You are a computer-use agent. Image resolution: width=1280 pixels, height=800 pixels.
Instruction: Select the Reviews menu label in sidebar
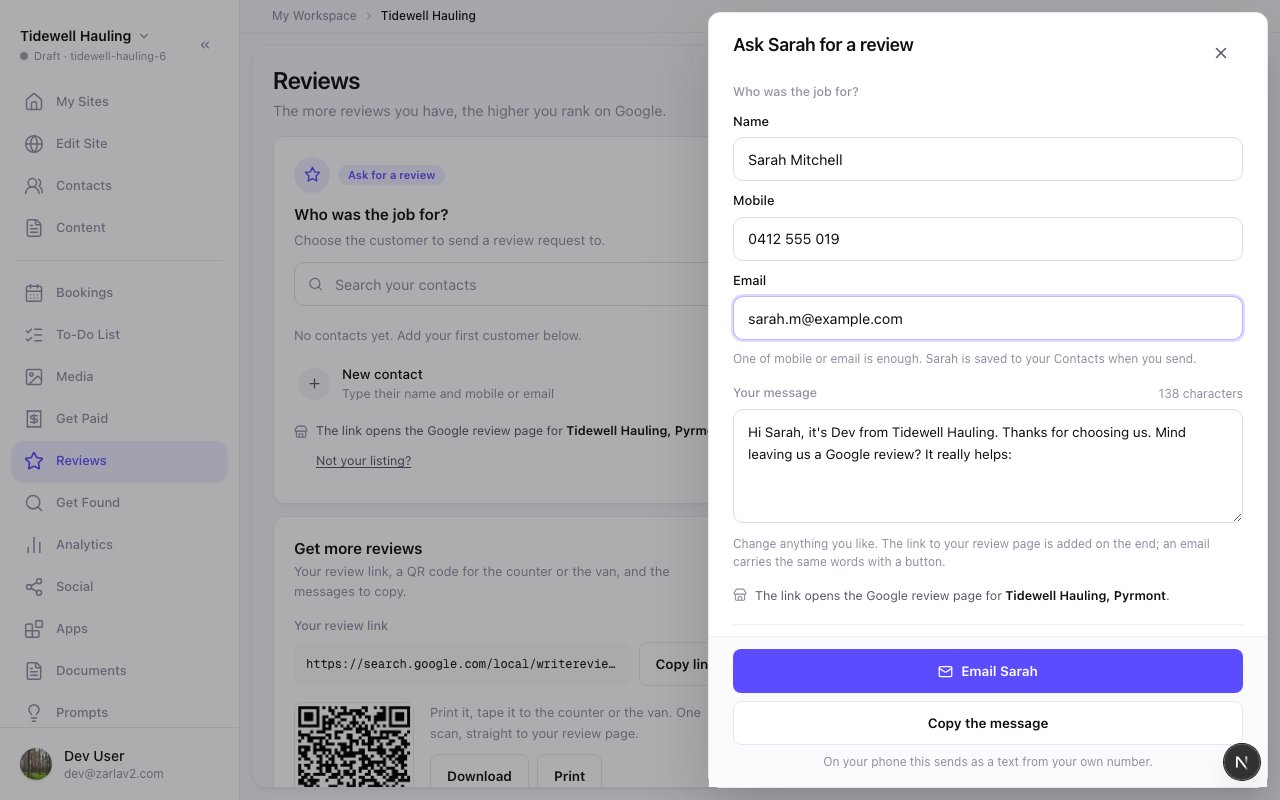81,461
